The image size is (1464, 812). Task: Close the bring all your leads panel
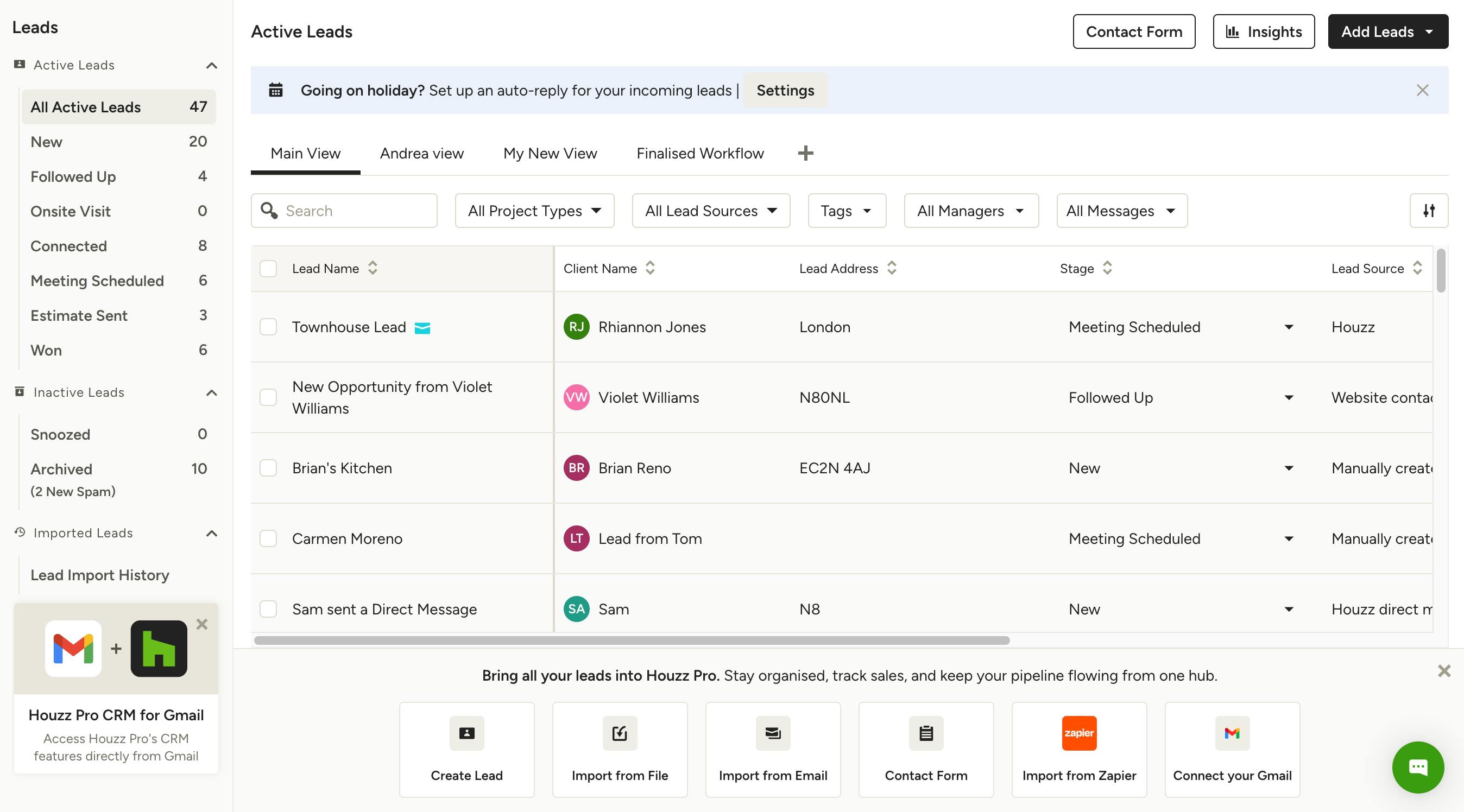point(1444,670)
